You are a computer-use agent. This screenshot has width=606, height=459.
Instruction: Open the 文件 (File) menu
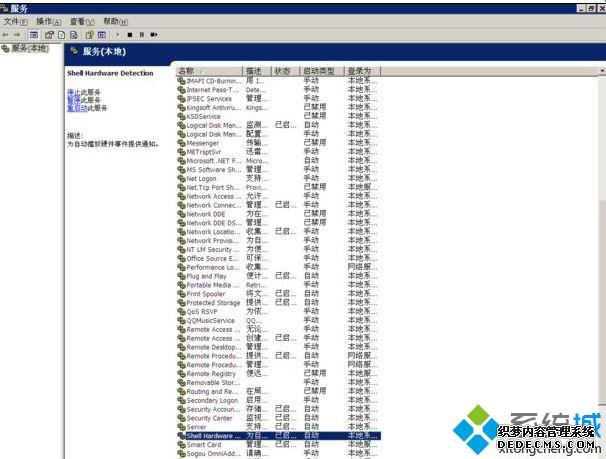pos(15,22)
